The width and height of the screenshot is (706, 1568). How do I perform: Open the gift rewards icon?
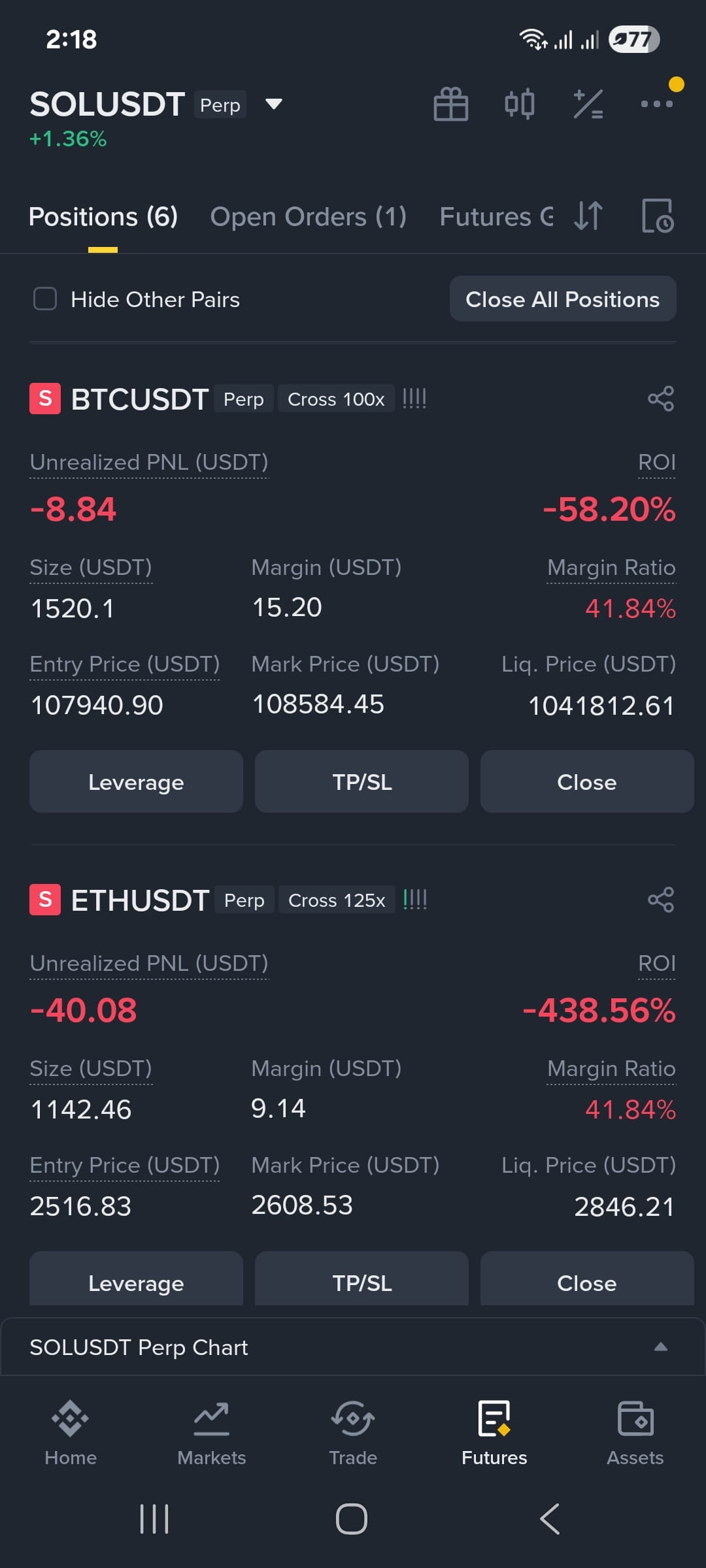(451, 105)
